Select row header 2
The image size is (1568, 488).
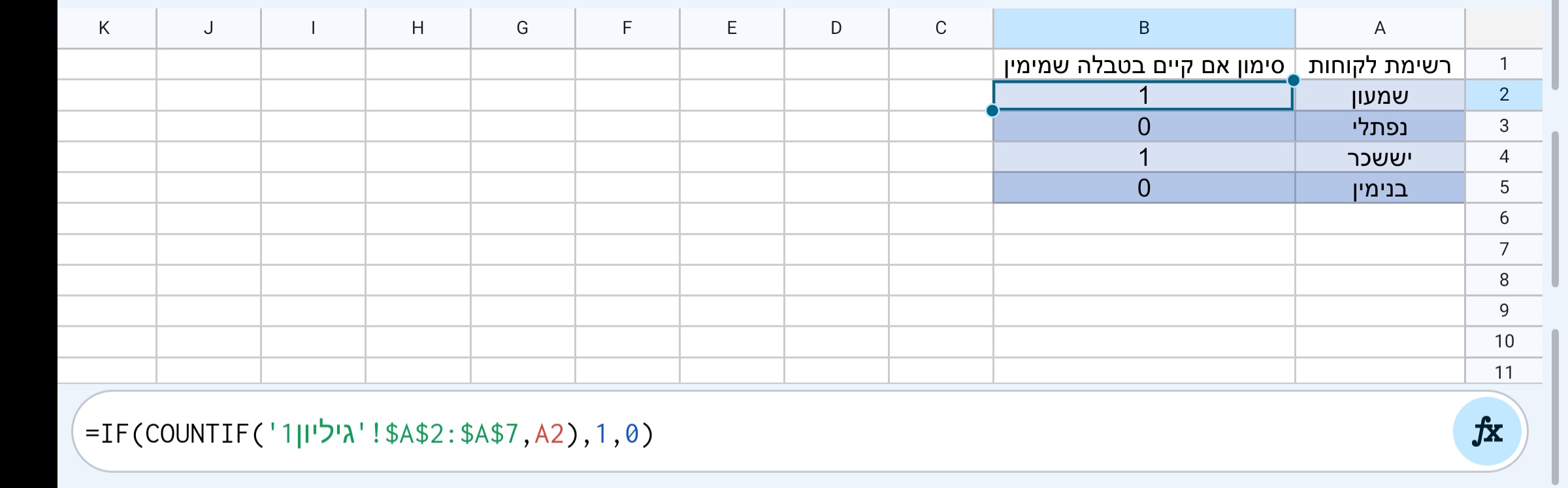point(1504,95)
